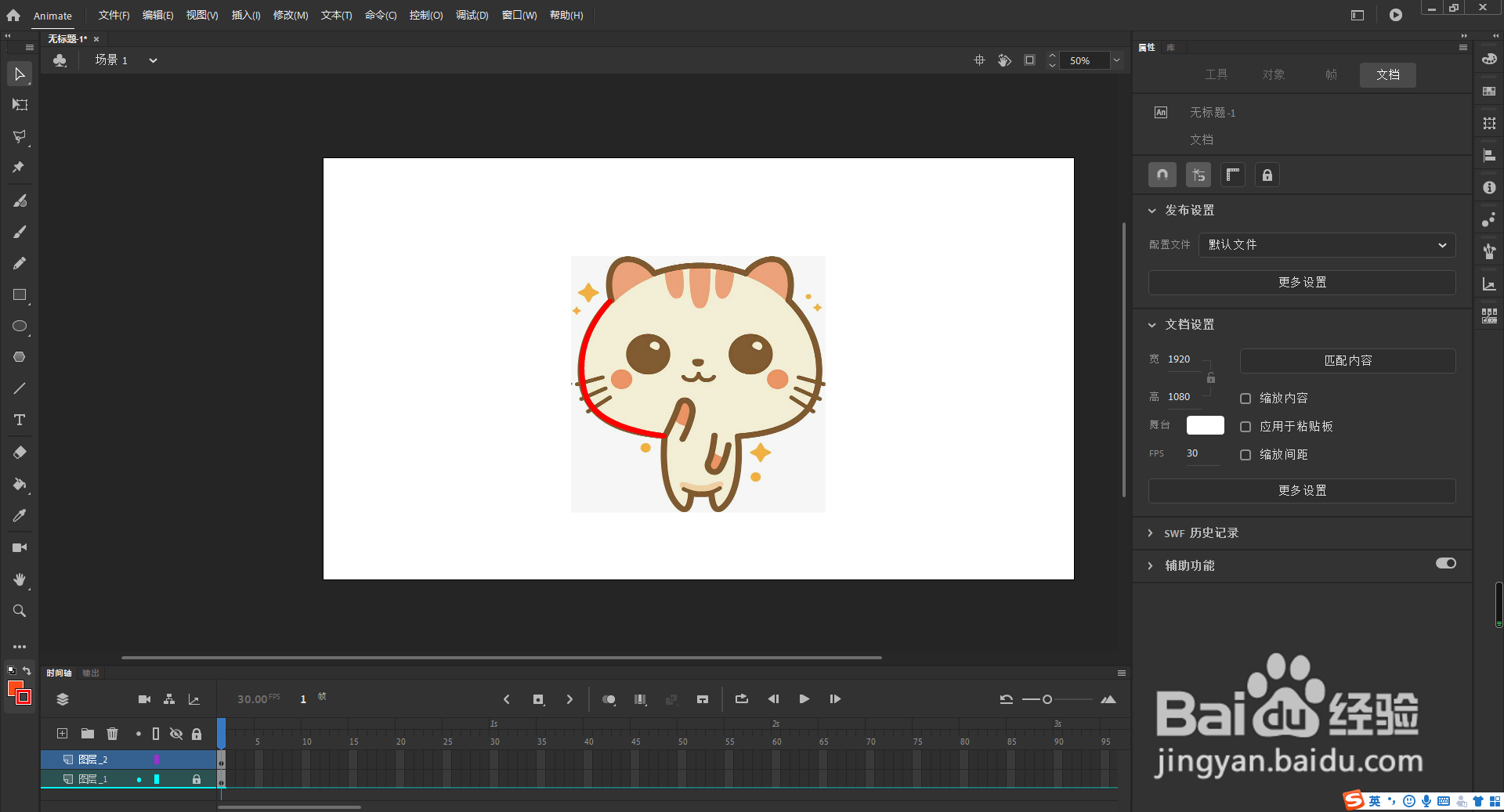Select the Asset Warp pin tool
This screenshot has height=812, width=1504.
(20, 167)
